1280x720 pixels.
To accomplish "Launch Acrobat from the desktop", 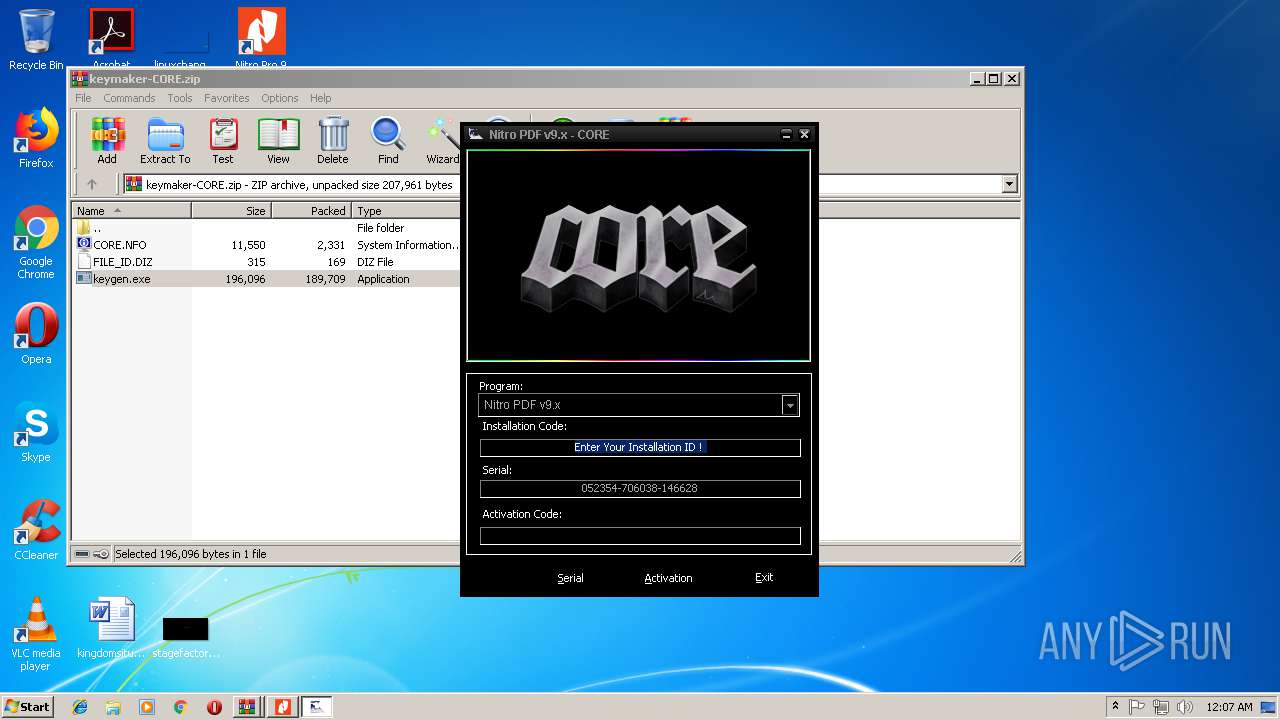I will (112, 38).
